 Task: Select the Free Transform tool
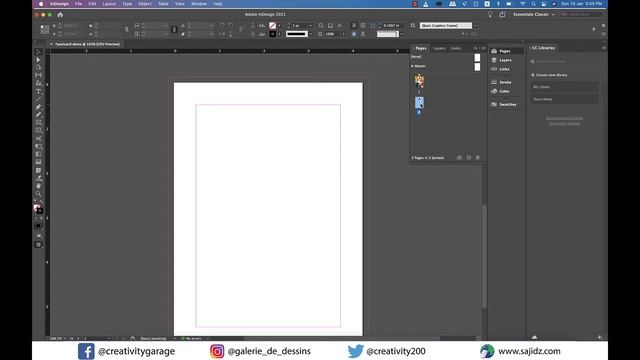tap(38, 146)
